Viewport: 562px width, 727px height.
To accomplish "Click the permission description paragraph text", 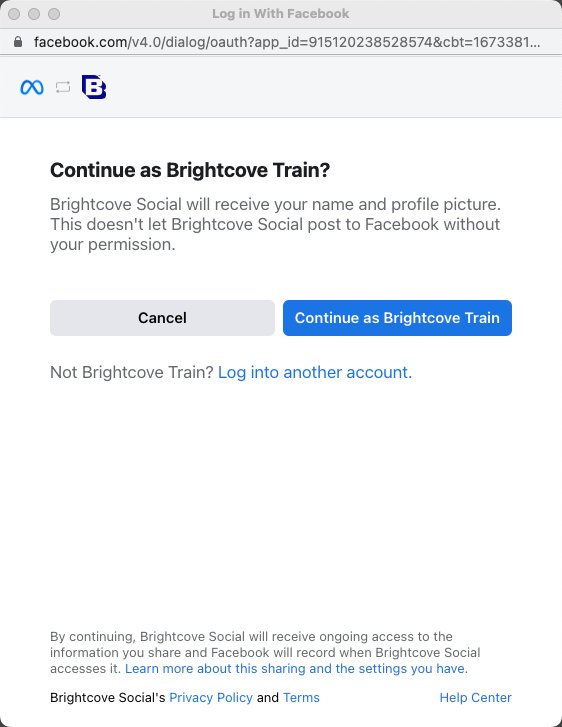I will pyautogui.click(x=275, y=224).
